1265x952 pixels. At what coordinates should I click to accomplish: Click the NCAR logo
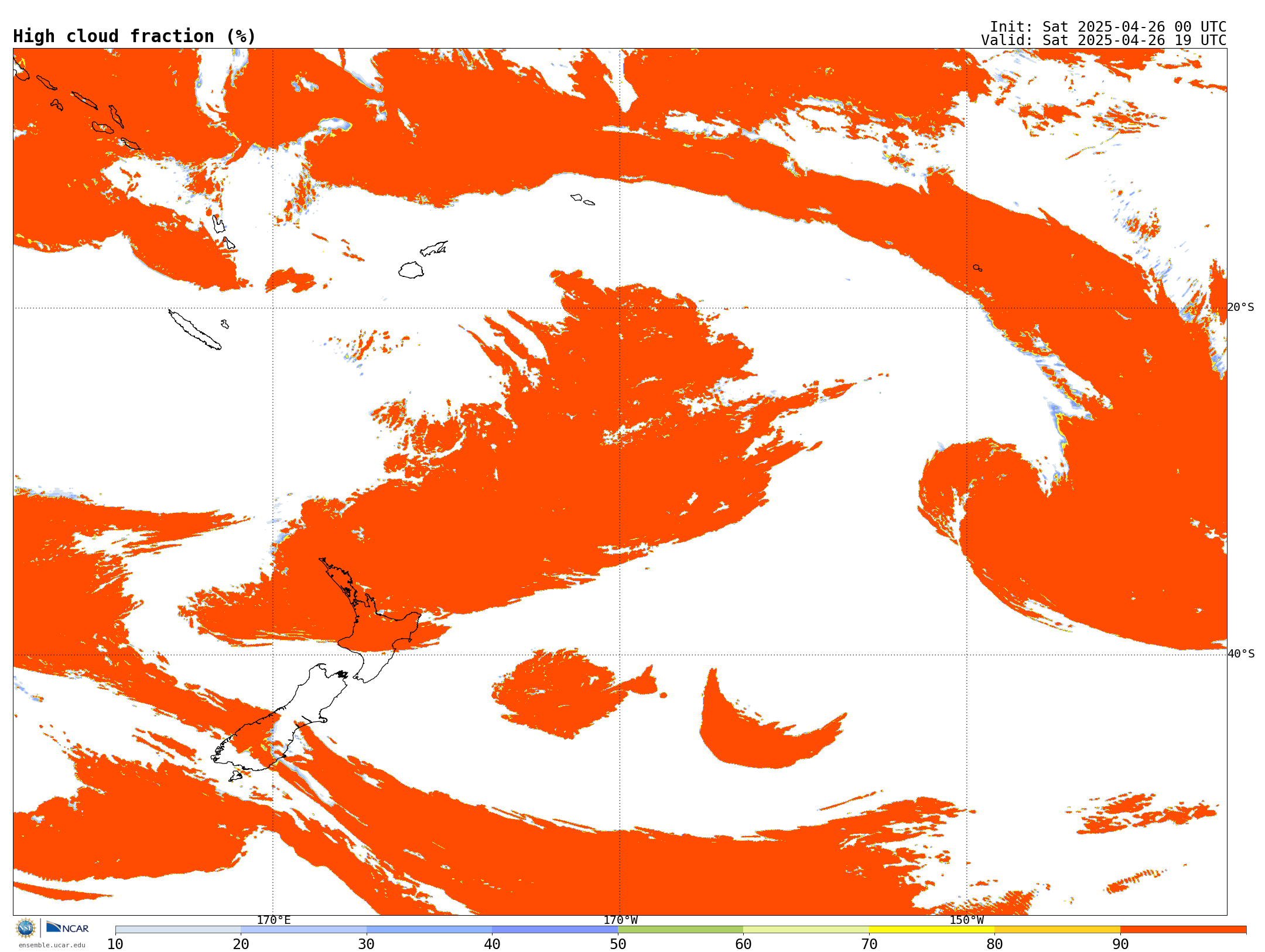click(67, 927)
